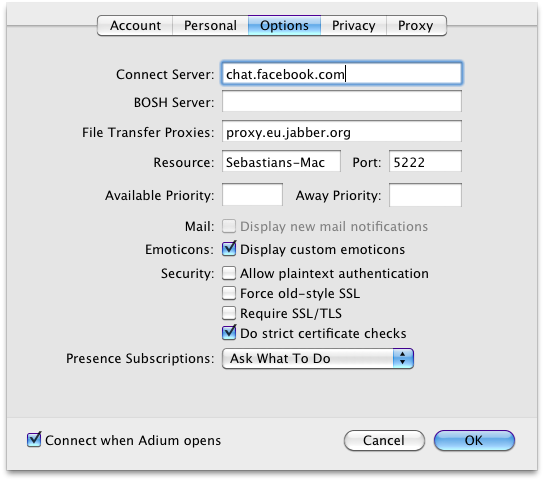Enable Allow plaintext authentication
This screenshot has height=481, width=544.
click(229, 273)
